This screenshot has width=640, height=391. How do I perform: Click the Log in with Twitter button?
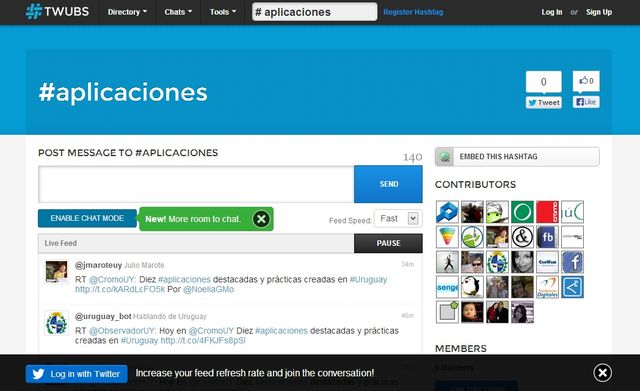point(77,374)
